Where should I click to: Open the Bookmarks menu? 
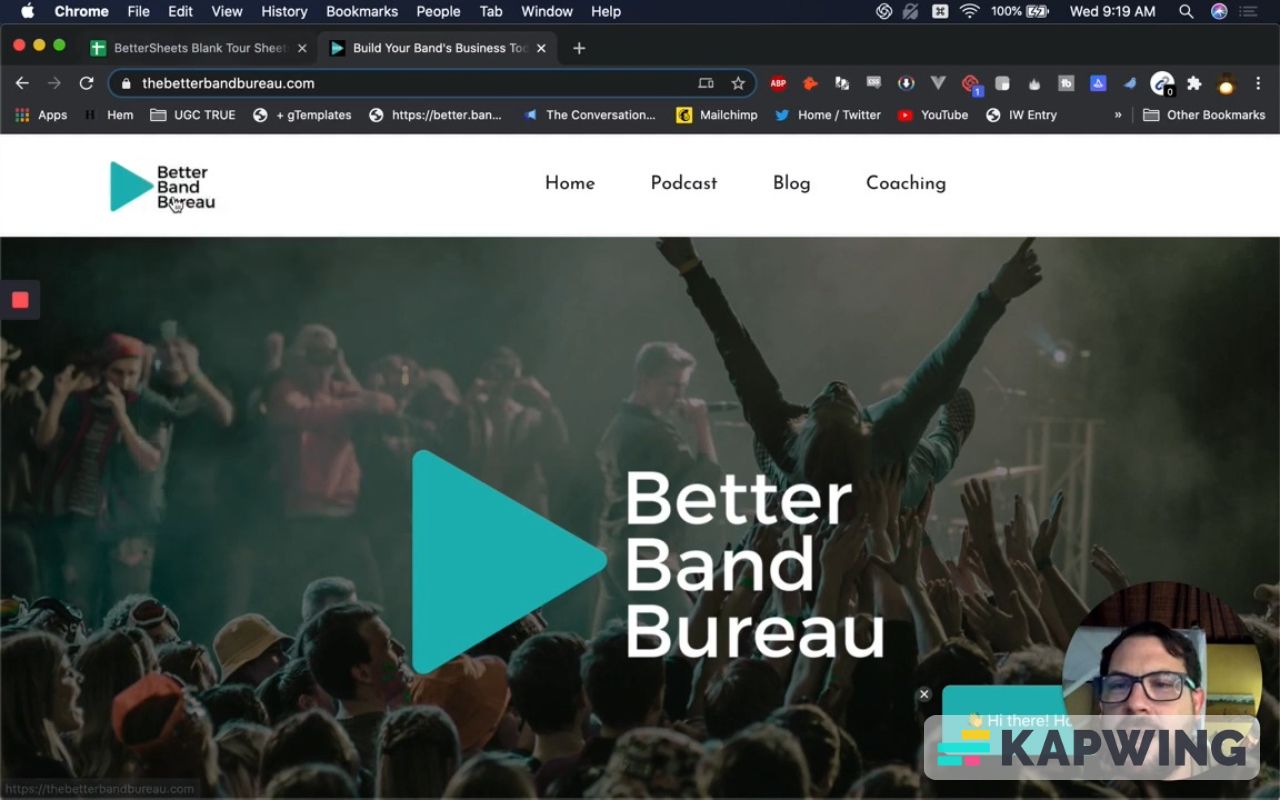click(362, 11)
